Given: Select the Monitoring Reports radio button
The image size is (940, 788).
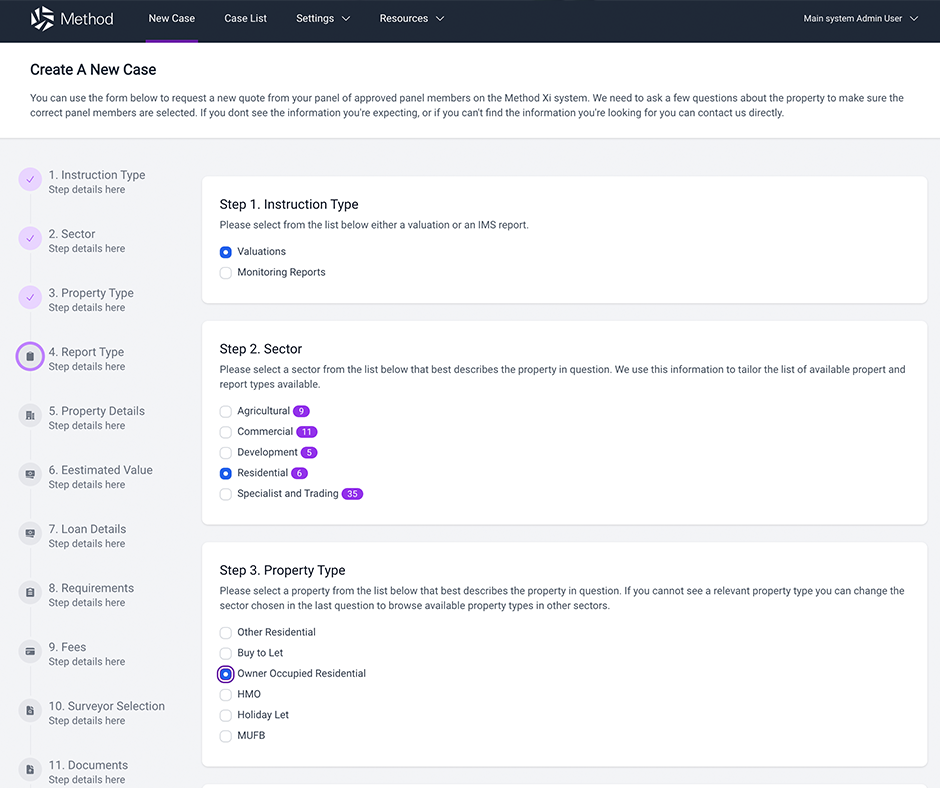Looking at the screenshot, I should (225, 273).
